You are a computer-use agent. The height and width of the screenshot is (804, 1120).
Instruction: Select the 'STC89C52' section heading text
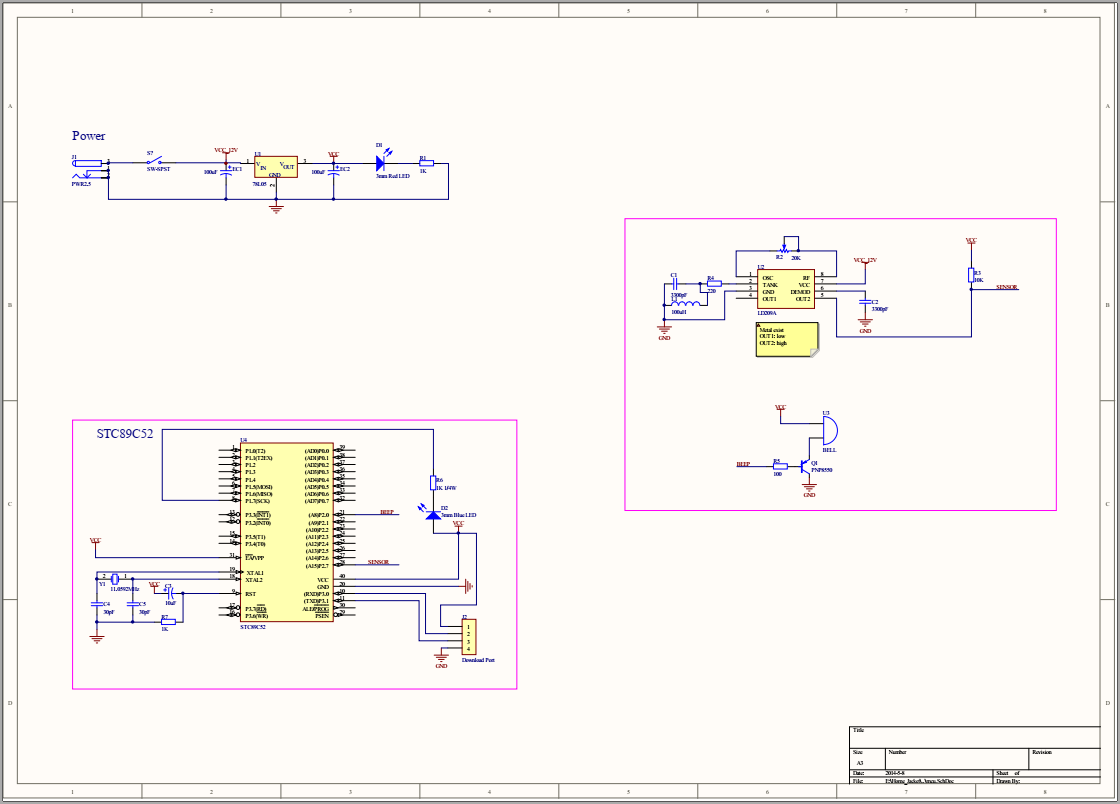[x=125, y=434]
